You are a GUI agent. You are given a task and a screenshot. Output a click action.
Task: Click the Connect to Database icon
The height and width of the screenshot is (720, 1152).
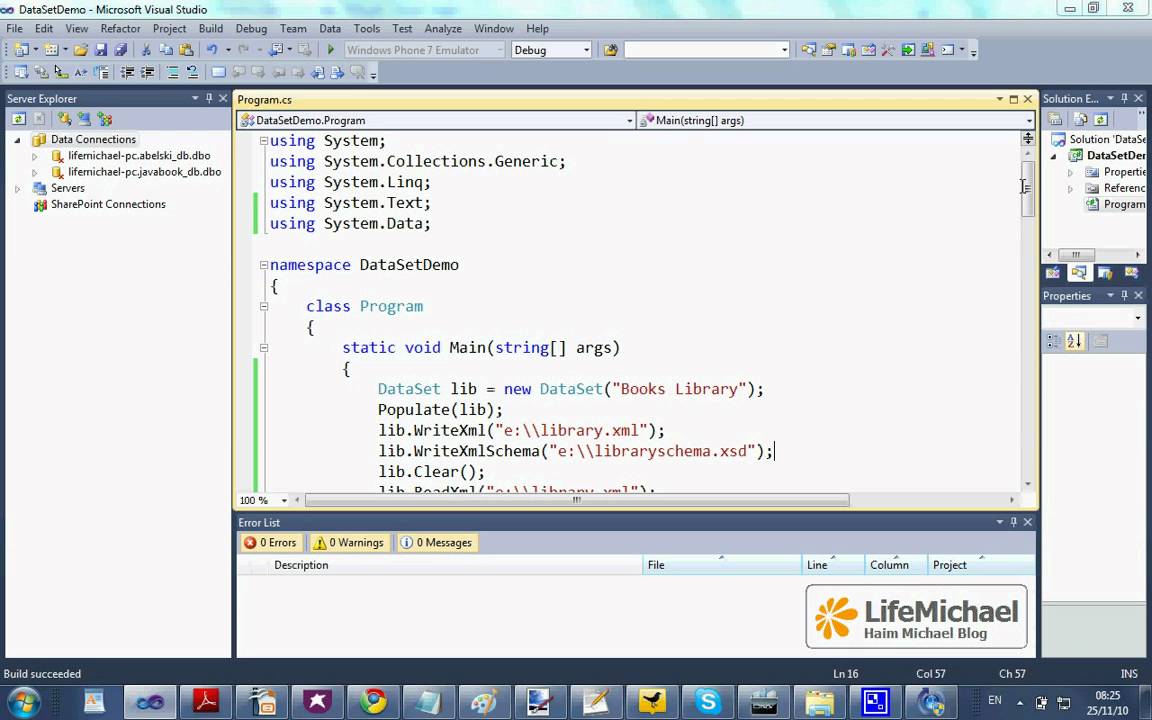(65, 118)
